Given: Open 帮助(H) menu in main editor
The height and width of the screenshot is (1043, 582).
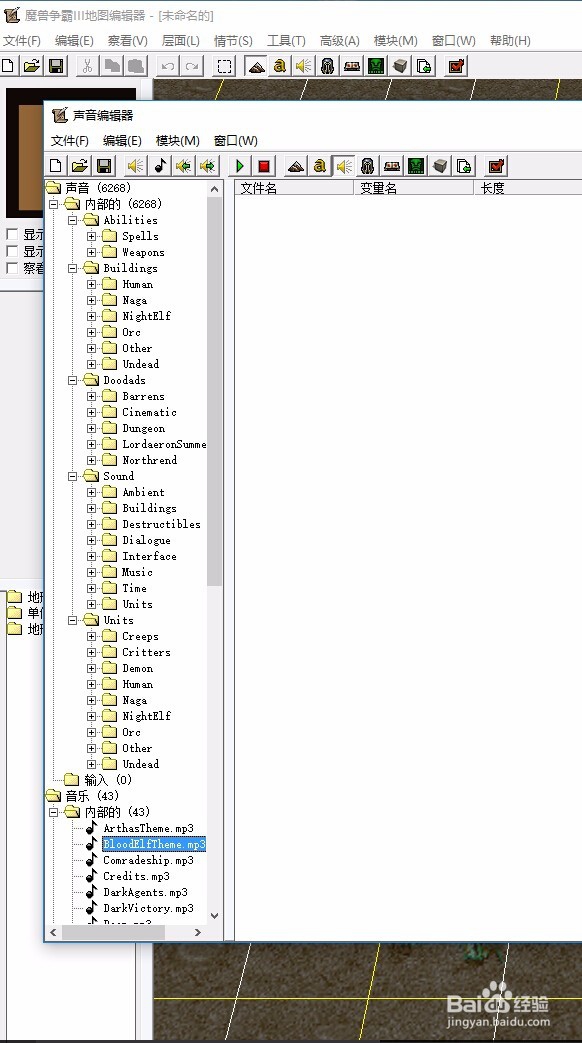Looking at the screenshot, I should click(510, 41).
